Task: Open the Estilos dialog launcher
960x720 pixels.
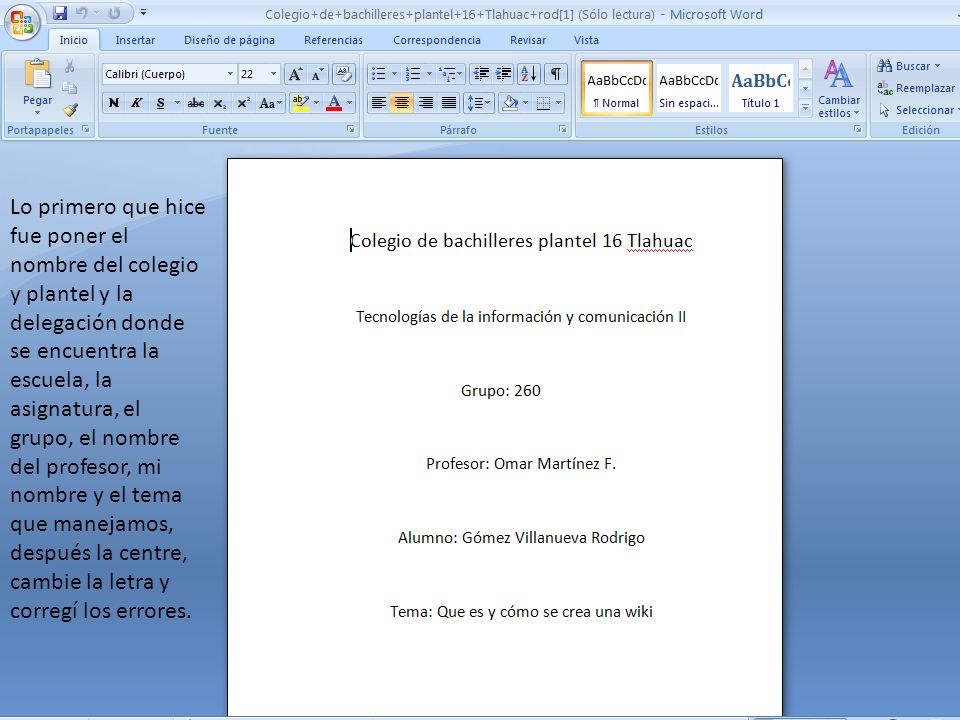Action: click(858, 130)
